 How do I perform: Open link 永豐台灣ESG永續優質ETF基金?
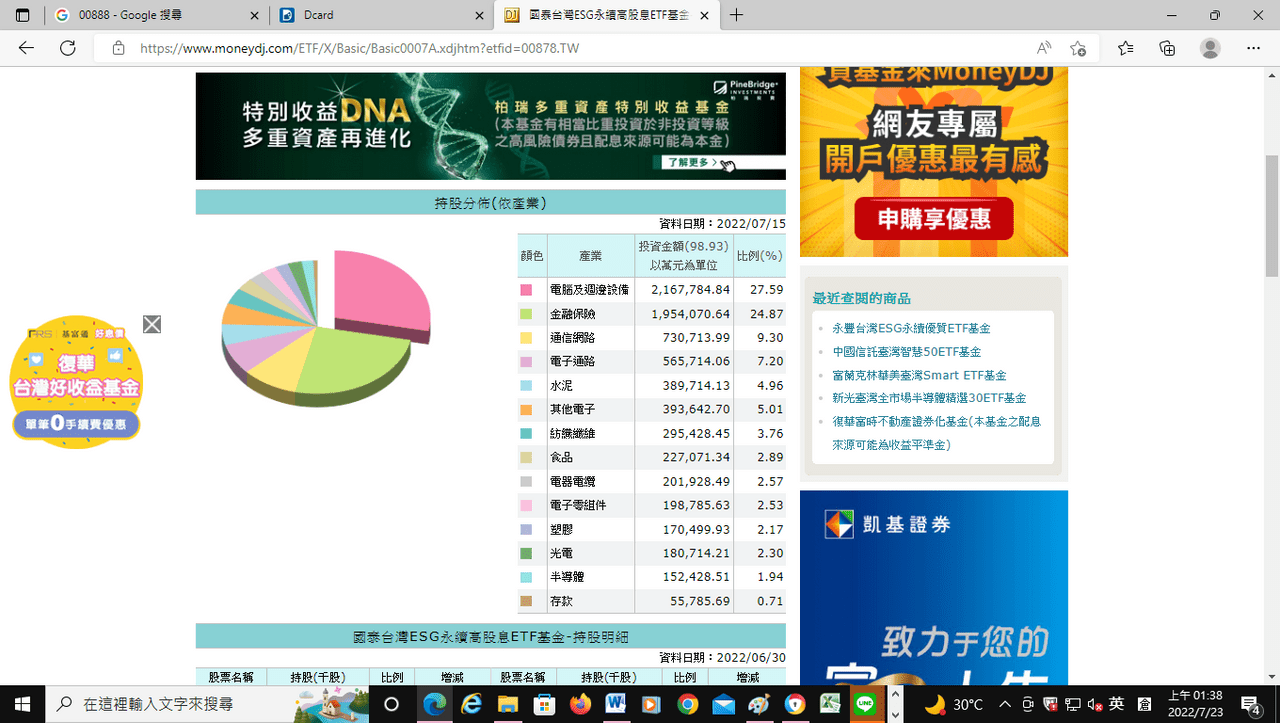(911, 328)
